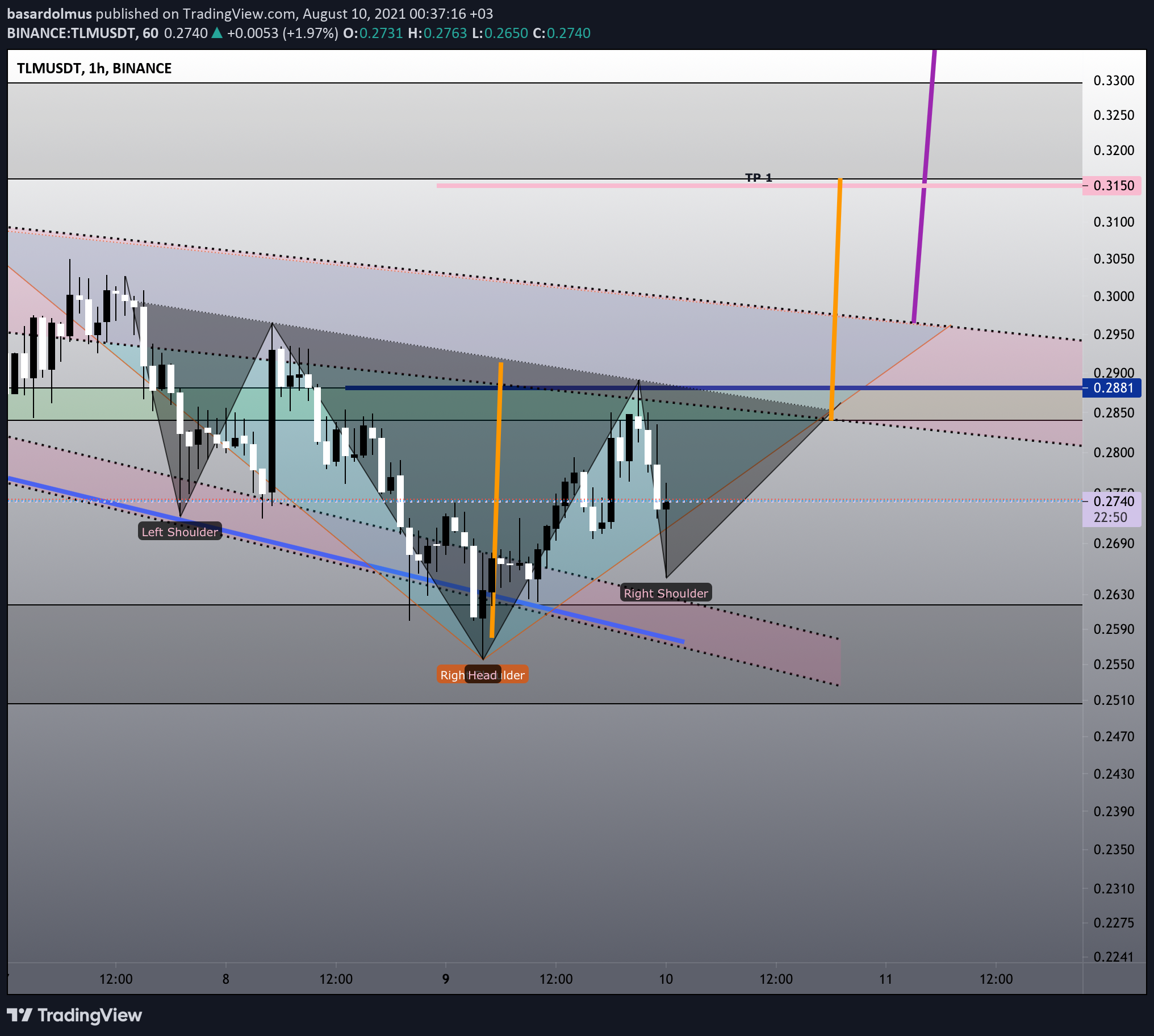This screenshot has width=1154, height=1036.
Task: Click the author name 'basardolmus'
Action: (x=49, y=14)
